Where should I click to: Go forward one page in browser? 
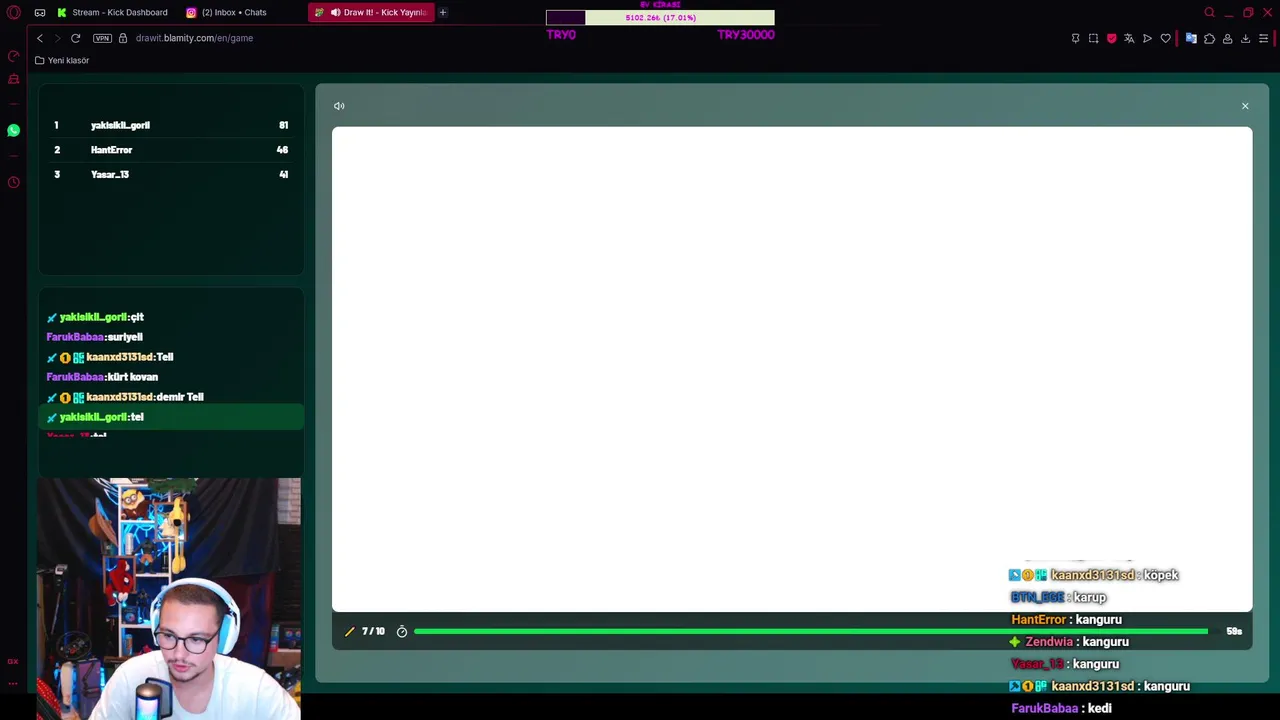(57, 38)
